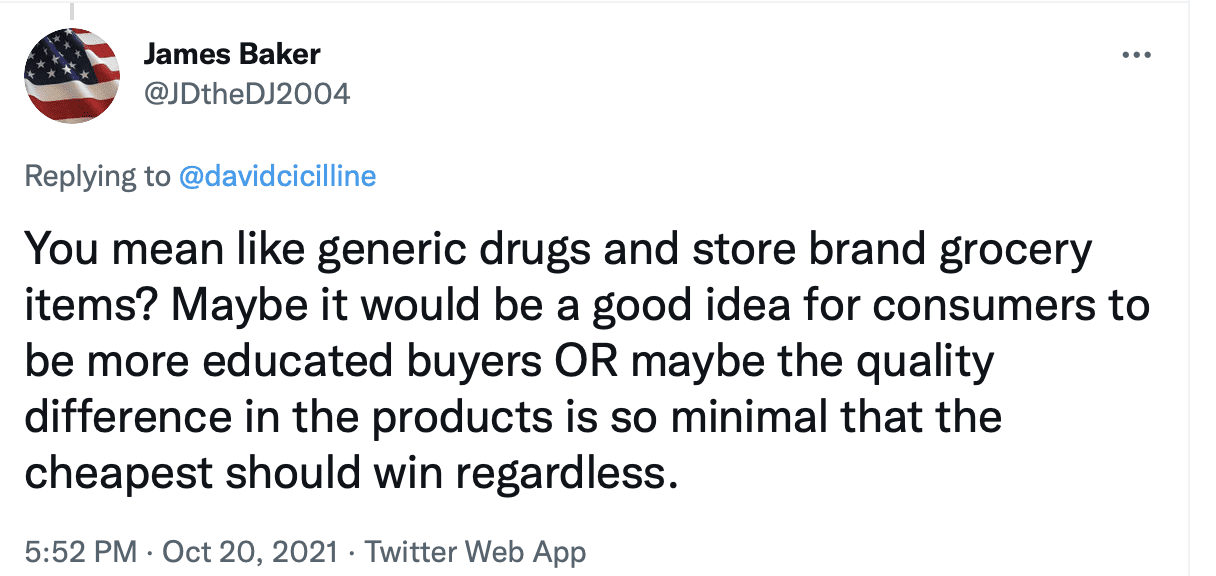The width and height of the screenshot is (1216, 576).
Task: Open the Twitter Web App source link
Action: point(474,551)
